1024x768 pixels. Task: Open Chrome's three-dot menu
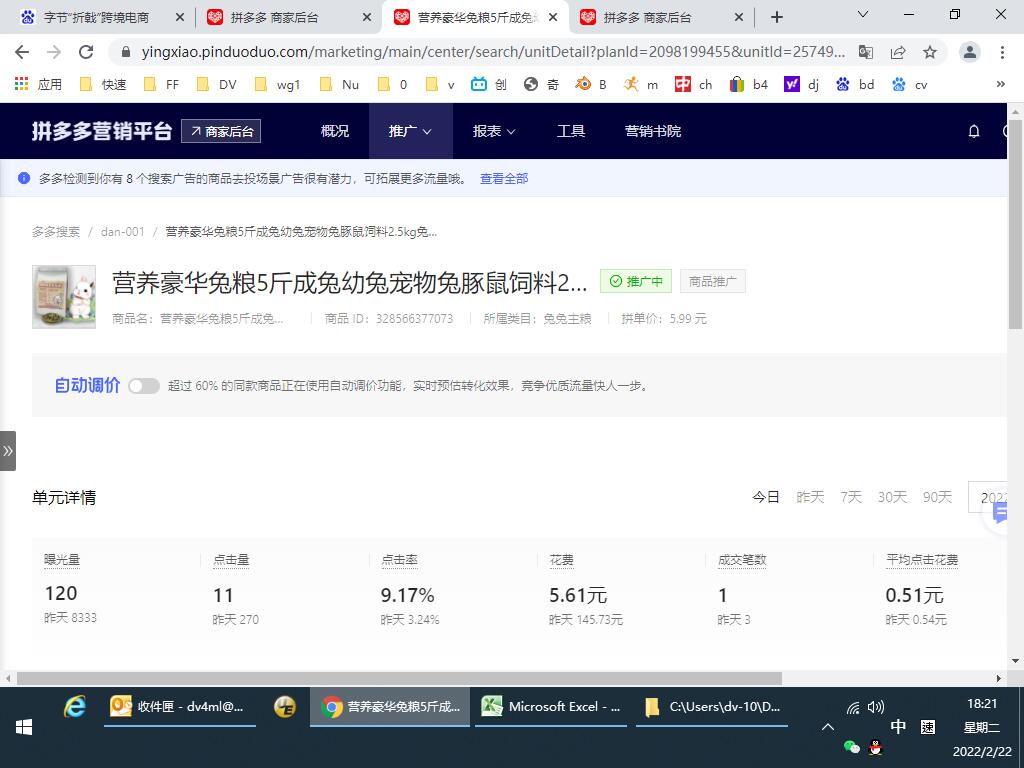[1002, 52]
